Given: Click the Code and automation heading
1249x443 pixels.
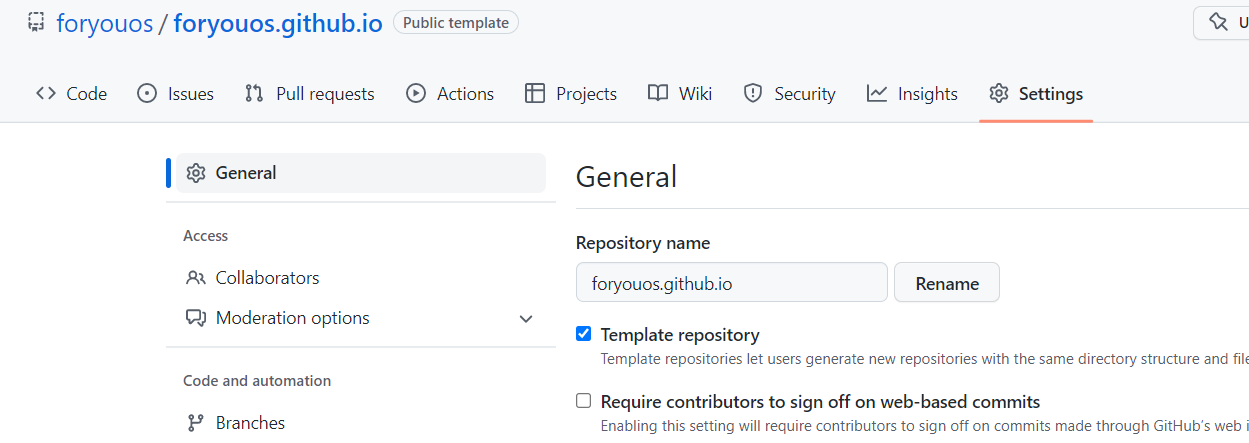Looking at the screenshot, I should (257, 381).
